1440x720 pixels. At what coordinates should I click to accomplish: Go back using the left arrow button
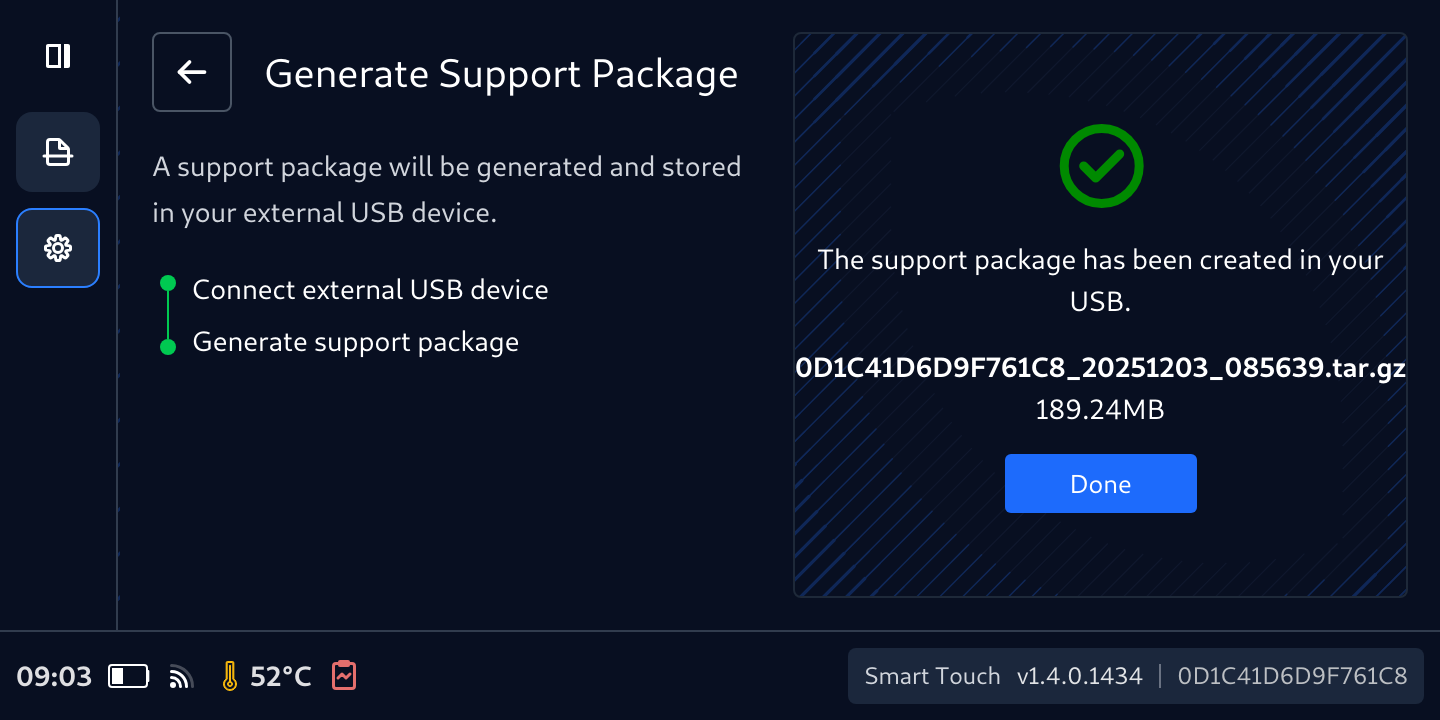click(192, 72)
